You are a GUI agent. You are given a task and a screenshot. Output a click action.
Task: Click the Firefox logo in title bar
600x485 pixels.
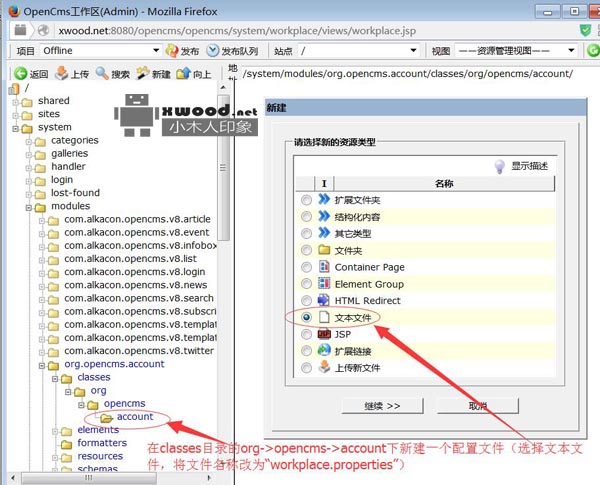[14, 11]
